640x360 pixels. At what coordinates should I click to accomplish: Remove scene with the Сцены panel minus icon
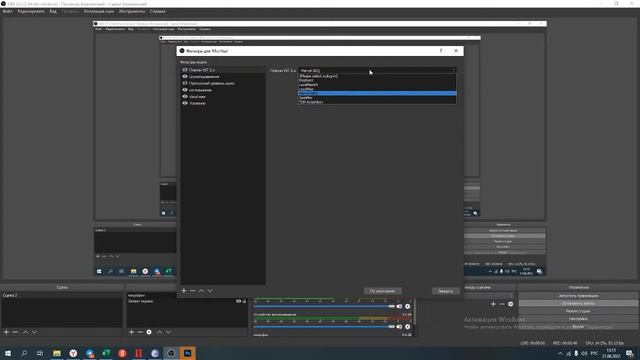pos(15,332)
